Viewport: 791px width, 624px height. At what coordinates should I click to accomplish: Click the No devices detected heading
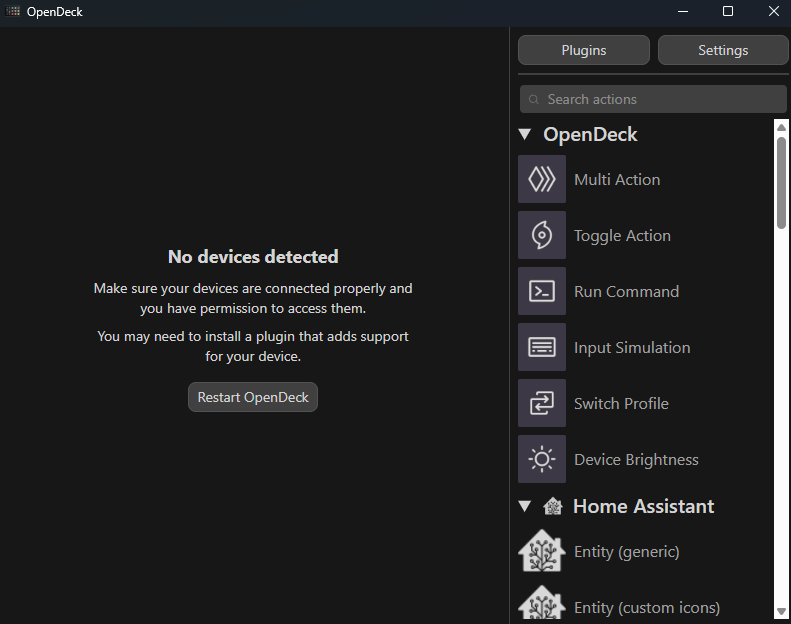(x=253, y=257)
